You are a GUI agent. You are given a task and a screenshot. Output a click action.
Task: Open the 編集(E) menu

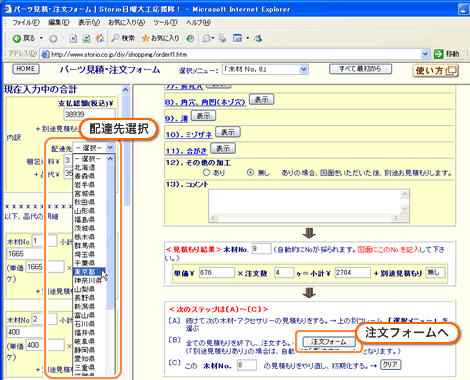point(59,23)
